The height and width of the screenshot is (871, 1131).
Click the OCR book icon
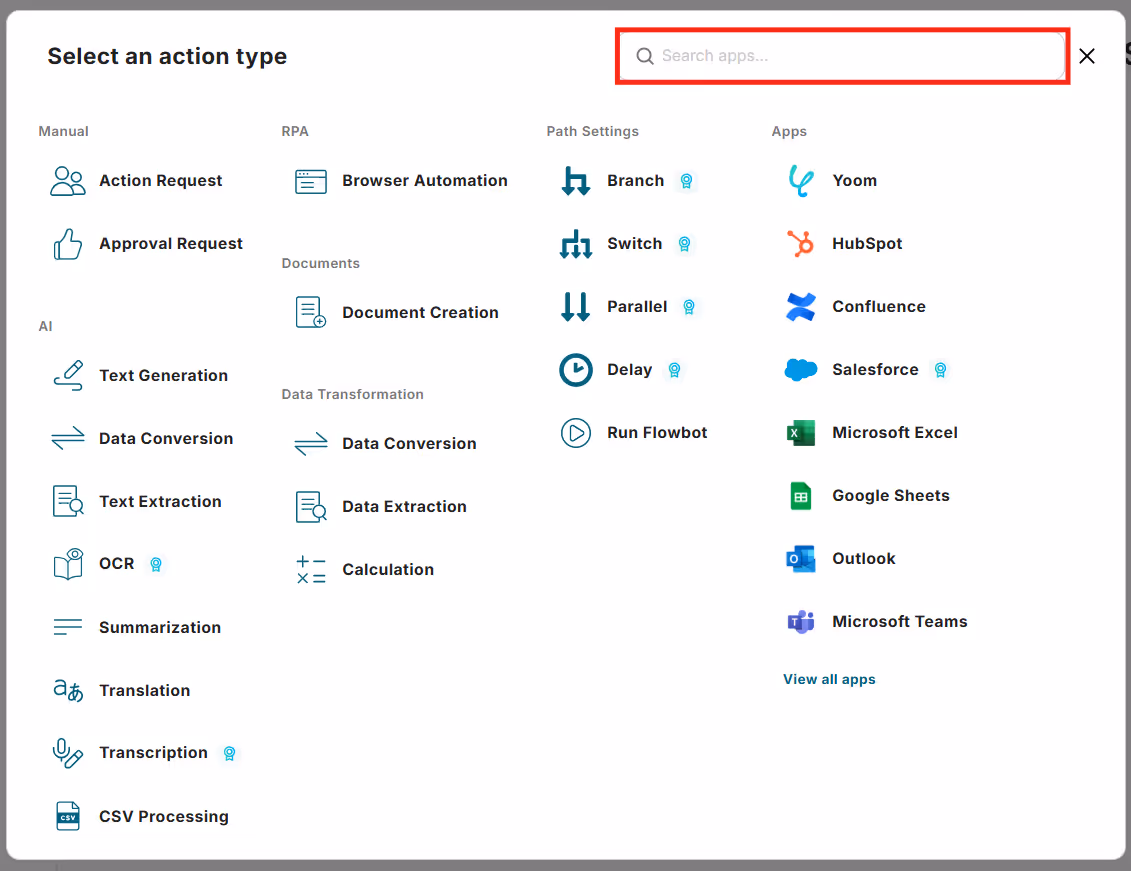point(68,564)
